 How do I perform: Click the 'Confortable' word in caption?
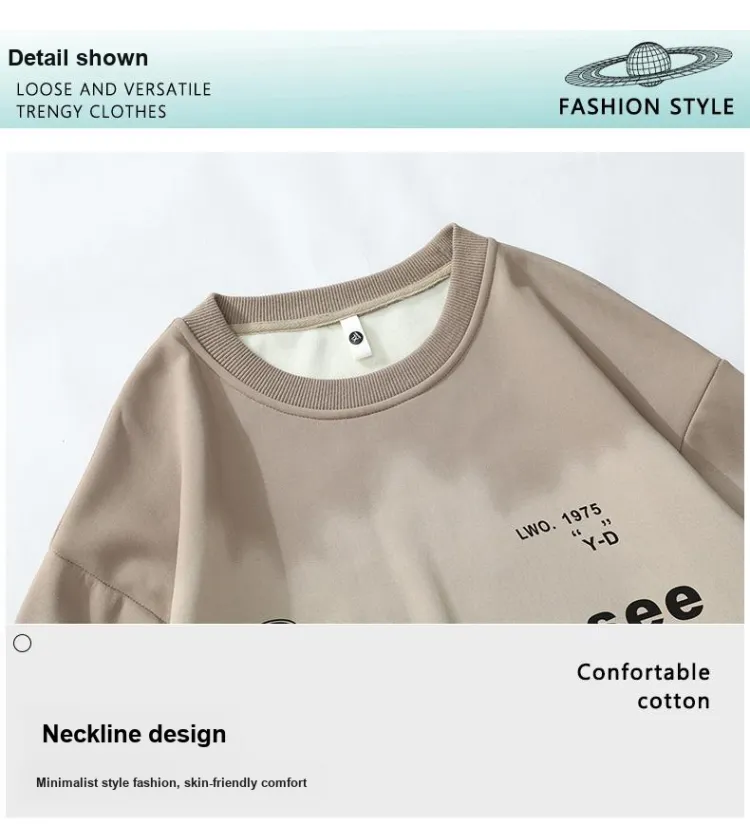[643, 672]
